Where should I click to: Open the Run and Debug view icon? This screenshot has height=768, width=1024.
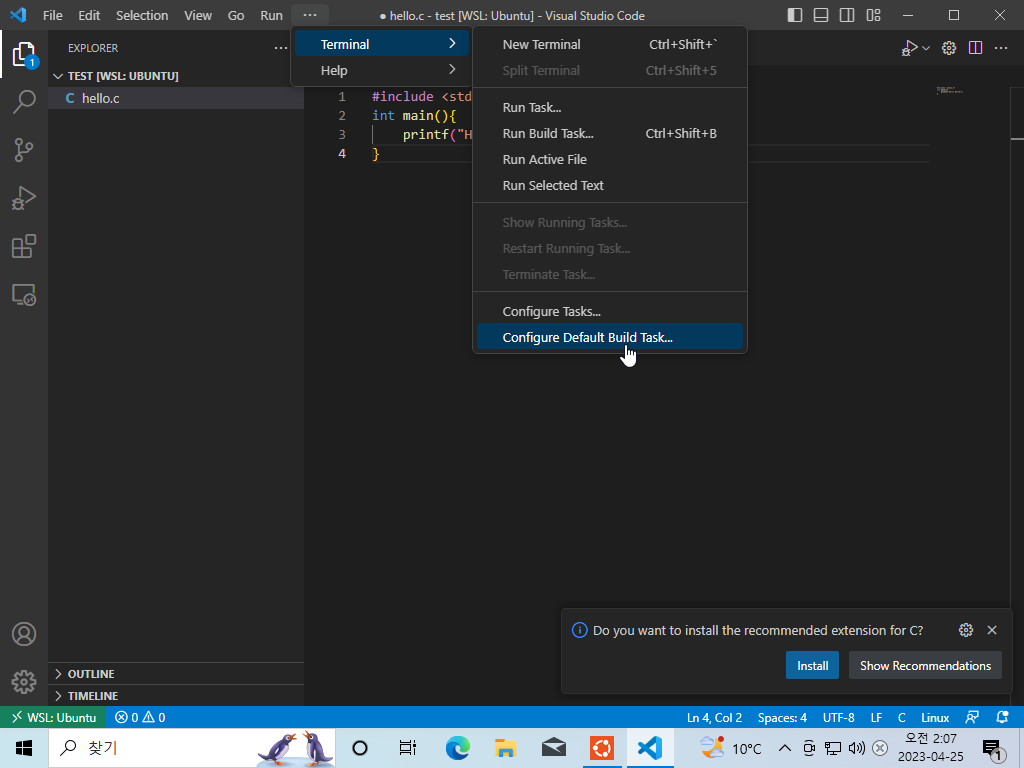coord(24,198)
